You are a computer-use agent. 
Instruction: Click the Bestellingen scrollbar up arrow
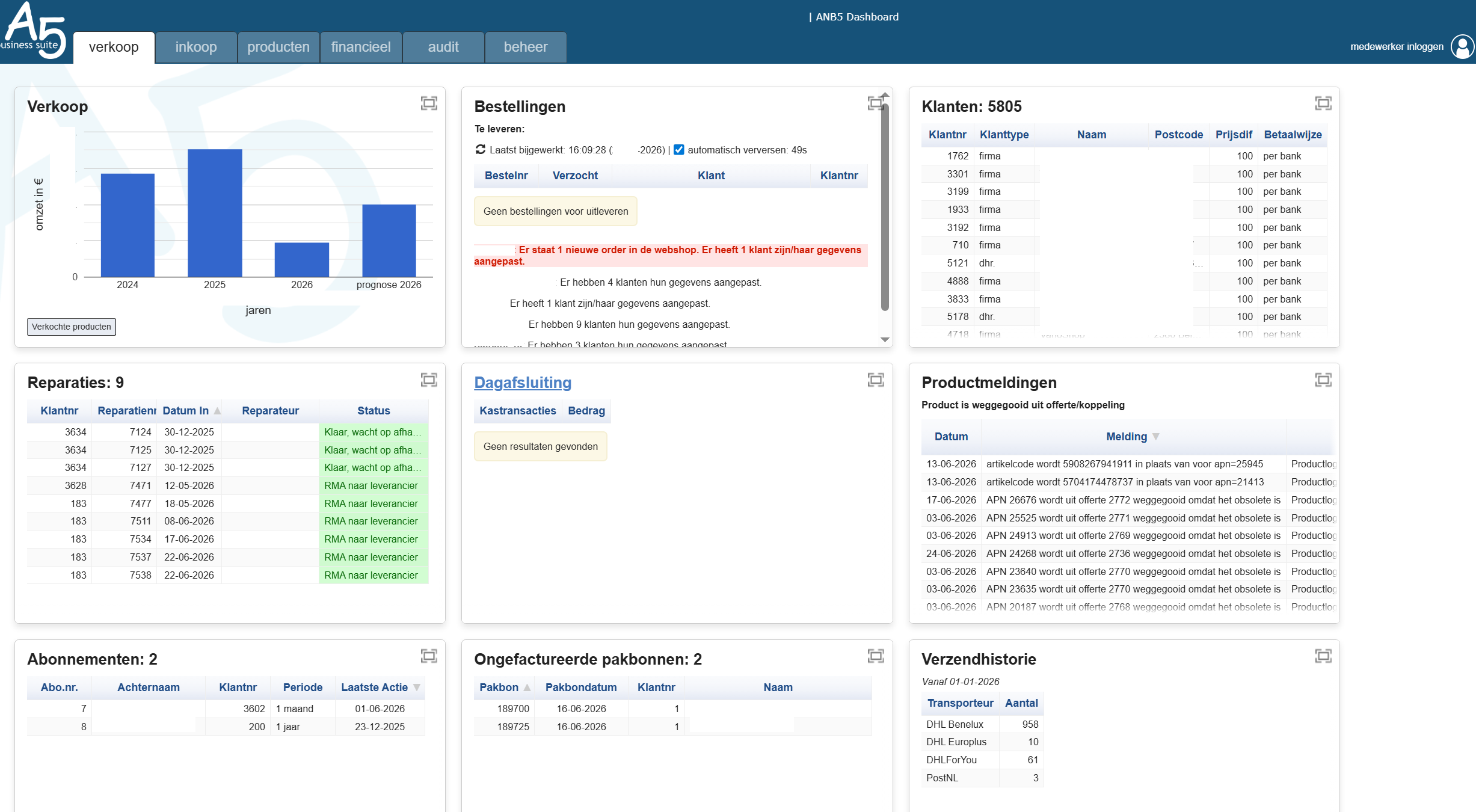pos(885,95)
